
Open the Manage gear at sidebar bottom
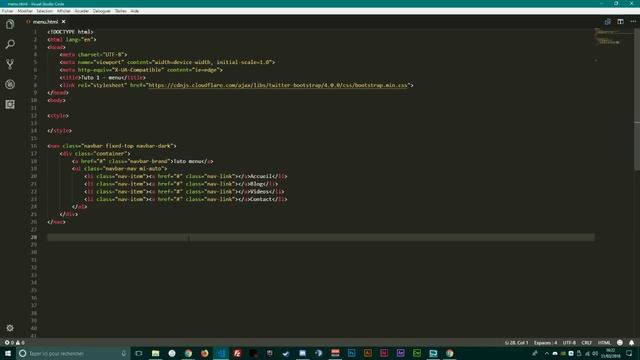pos(10,328)
